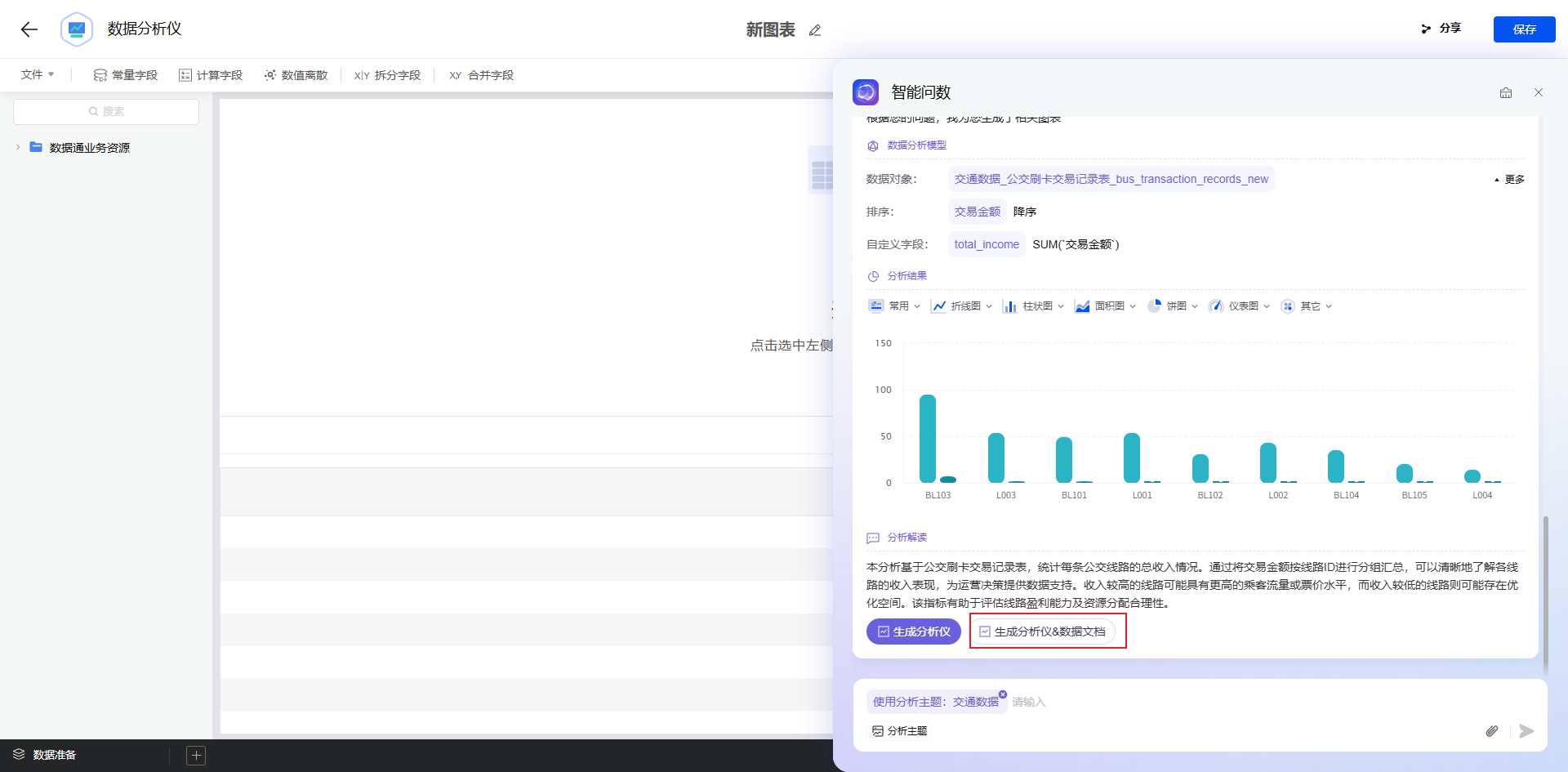Image resolution: width=1568 pixels, height=772 pixels.
Task: Open the 折线图 chart type dropdown
Action: pos(962,306)
